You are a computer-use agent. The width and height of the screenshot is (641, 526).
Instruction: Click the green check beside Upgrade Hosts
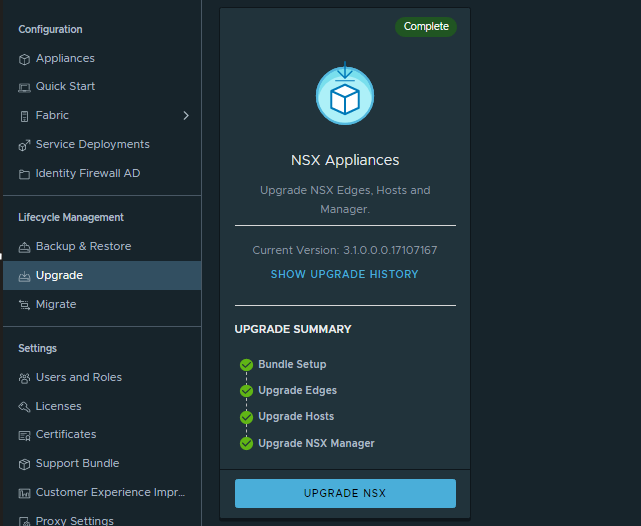[x=247, y=417]
